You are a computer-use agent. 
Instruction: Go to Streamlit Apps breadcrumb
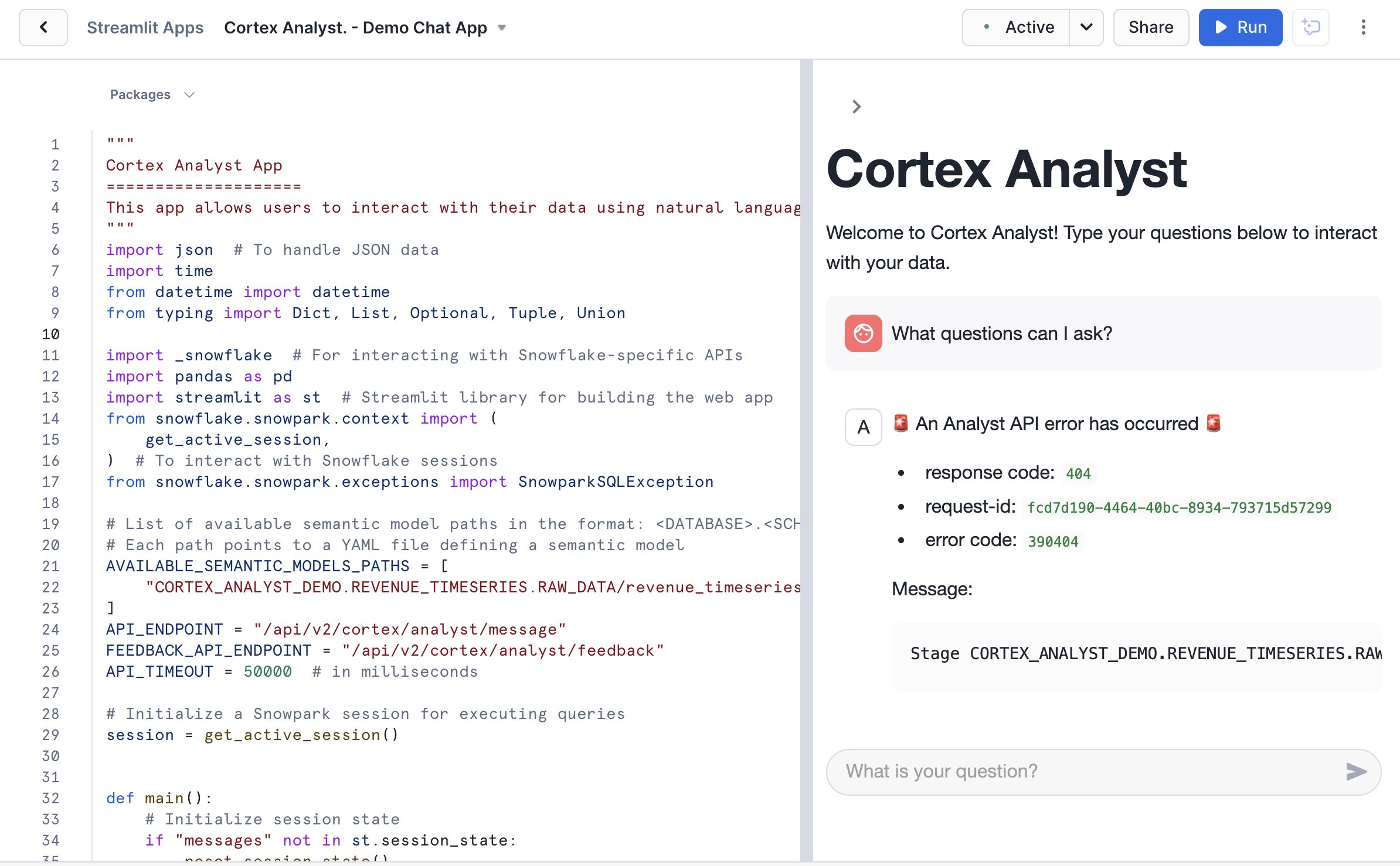coord(145,28)
